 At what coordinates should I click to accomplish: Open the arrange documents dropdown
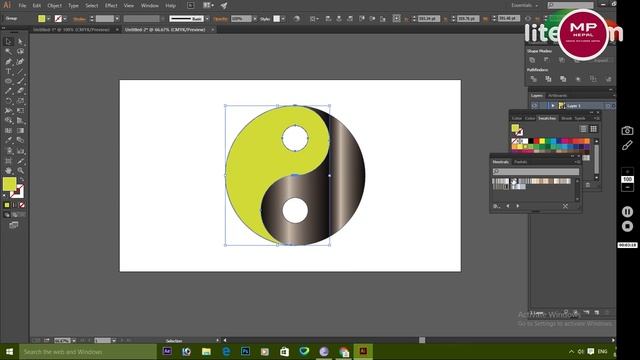pos(209,6)
